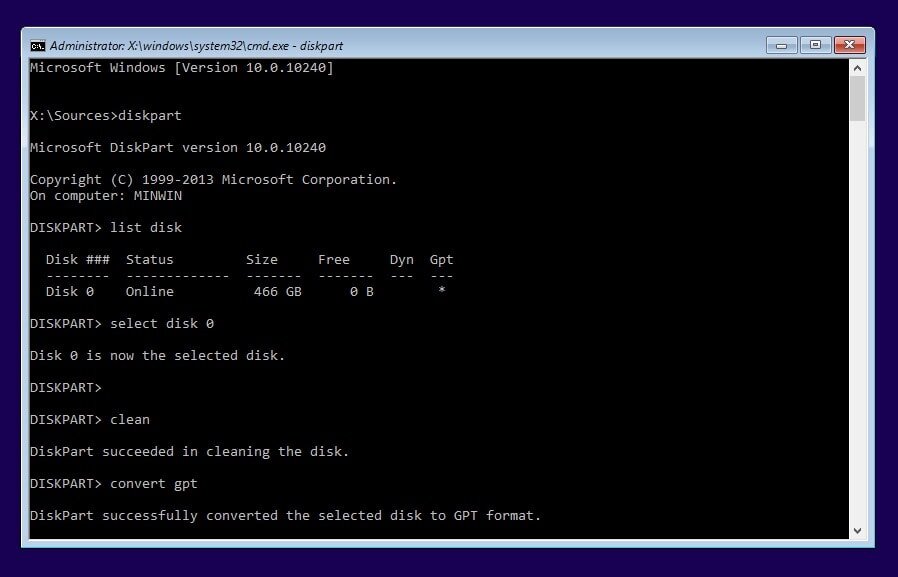Click the 'convert gpt' command line
This screenshot has width=898, height=577.
click(114, 484)
